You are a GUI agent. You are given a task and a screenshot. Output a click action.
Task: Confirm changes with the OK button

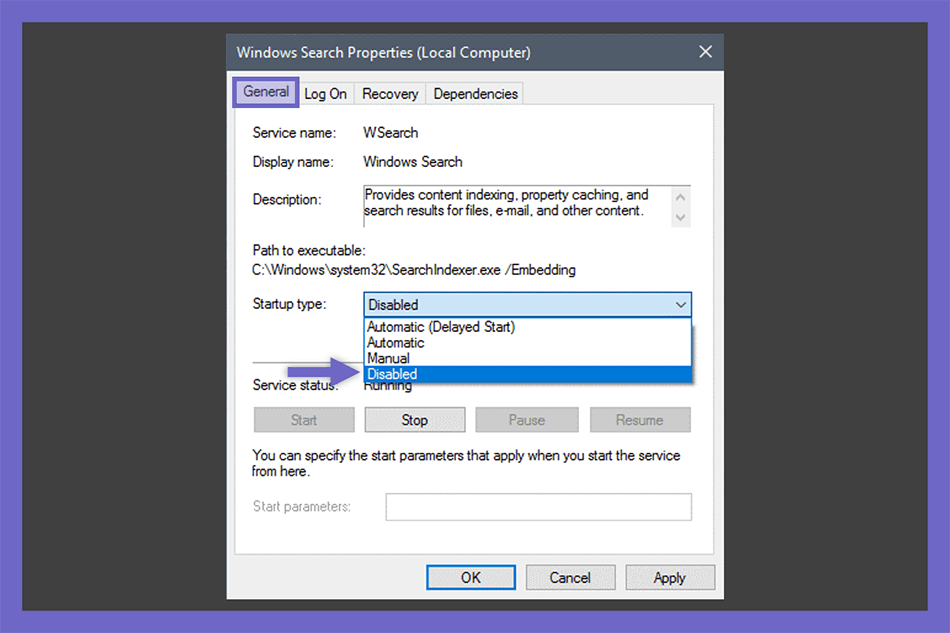(471, 577)
